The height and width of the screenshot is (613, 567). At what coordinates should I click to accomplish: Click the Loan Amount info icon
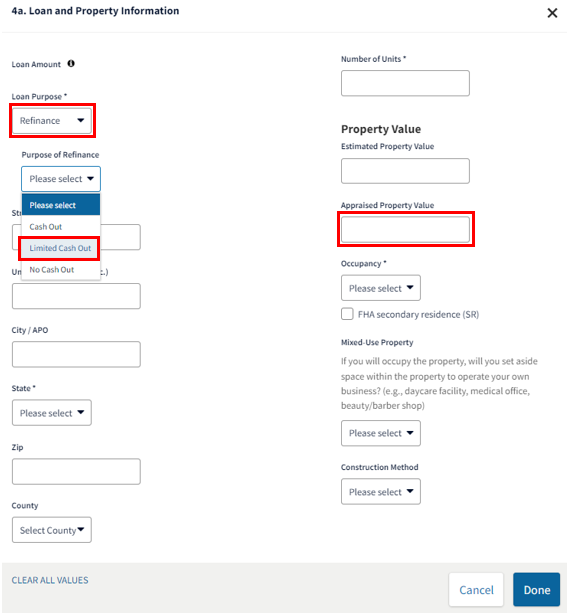(x=71, y=63)
